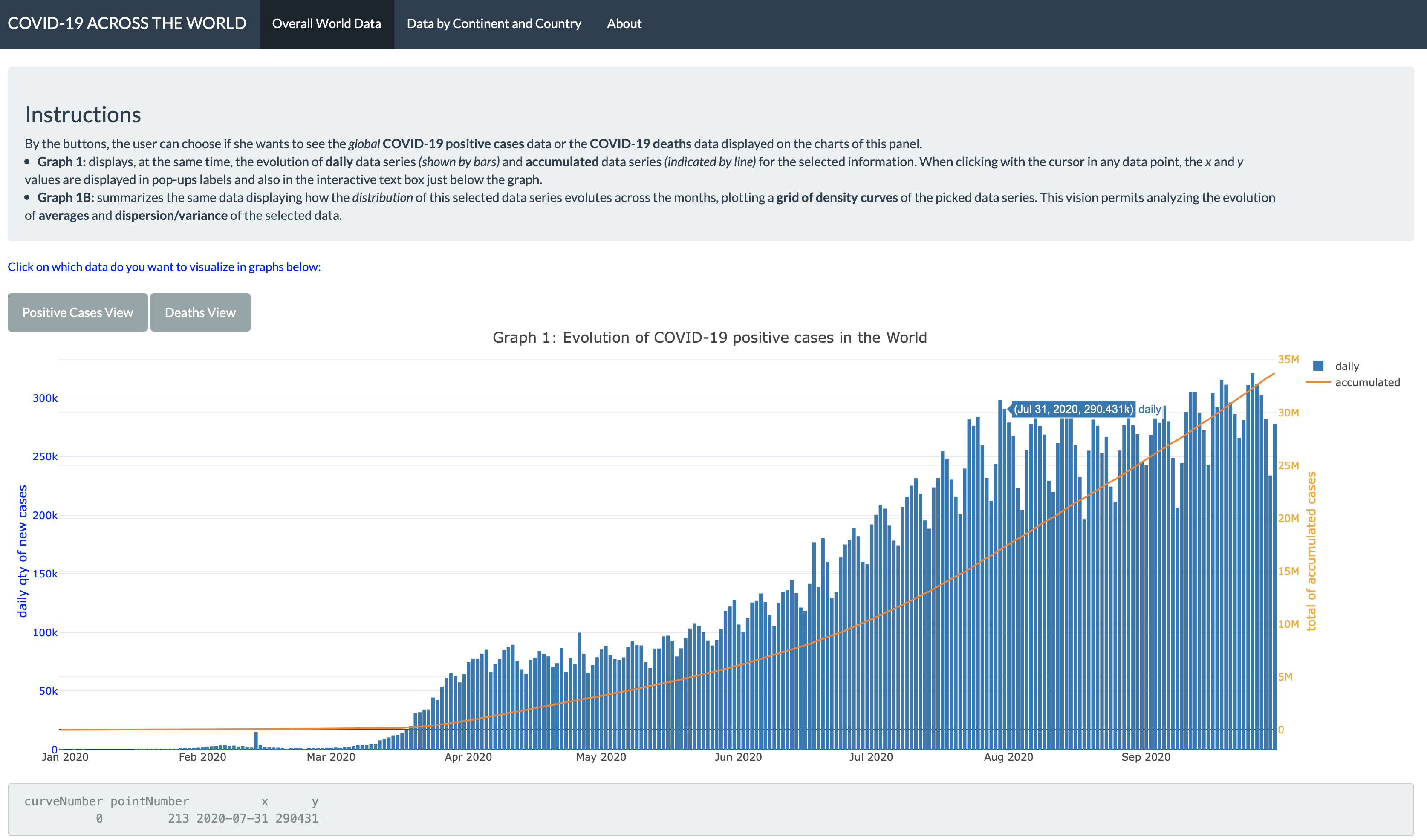Toggle the daily series legend label

click(x=1346, y=366)
